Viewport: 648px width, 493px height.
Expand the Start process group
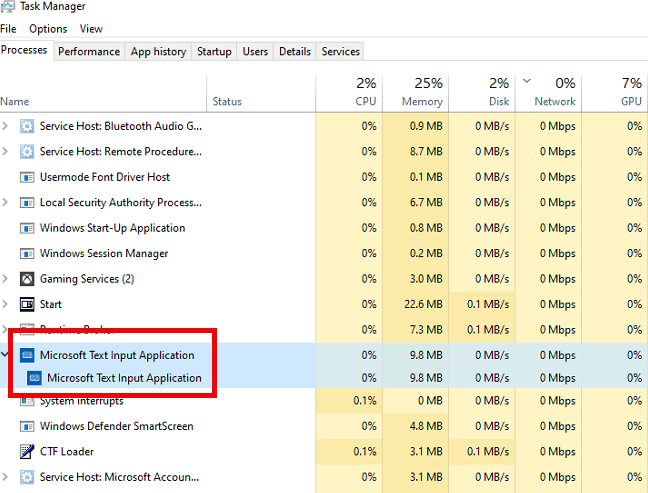tap(5, 304)
